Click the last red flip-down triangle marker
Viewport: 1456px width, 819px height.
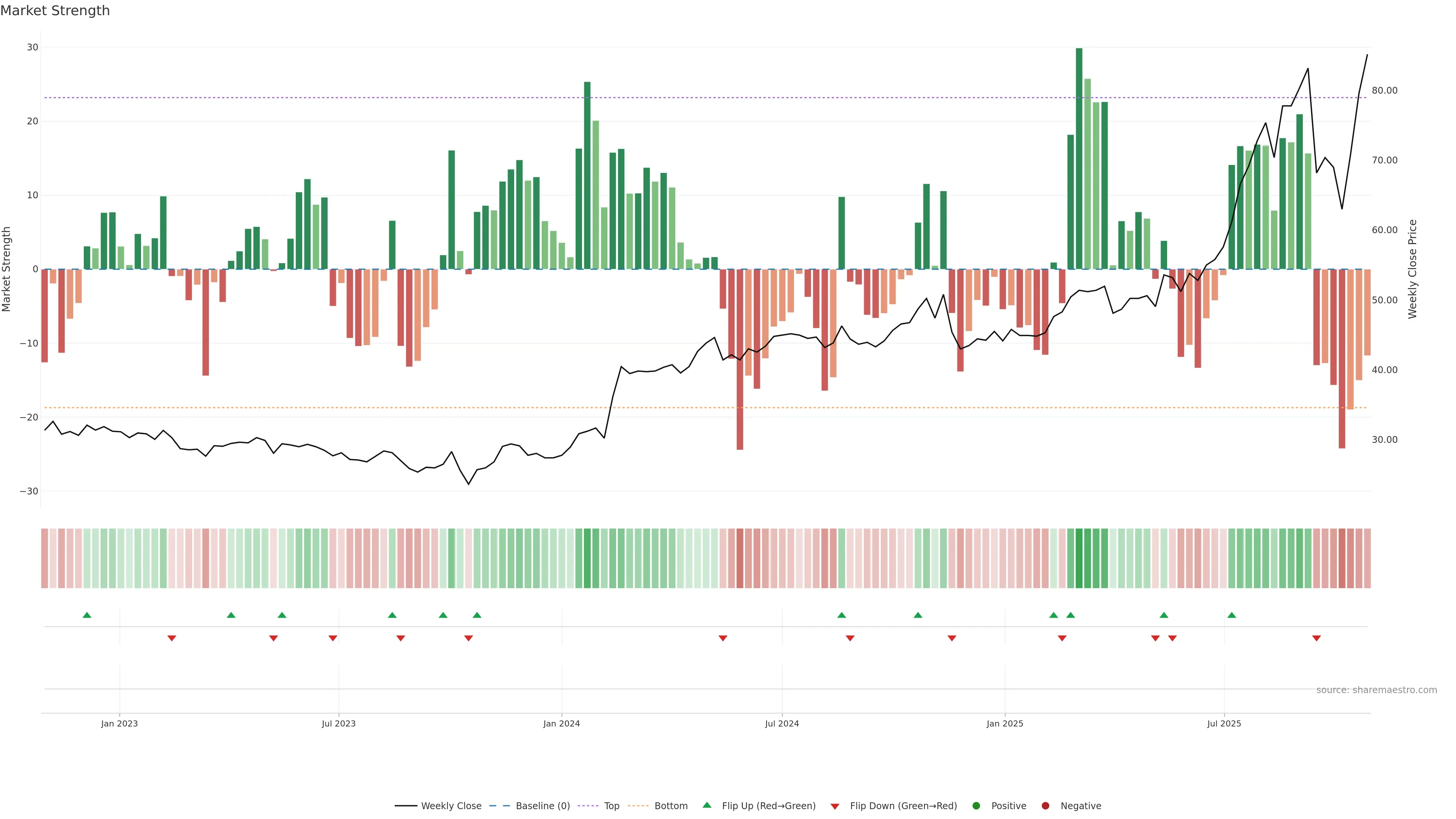1316,638
